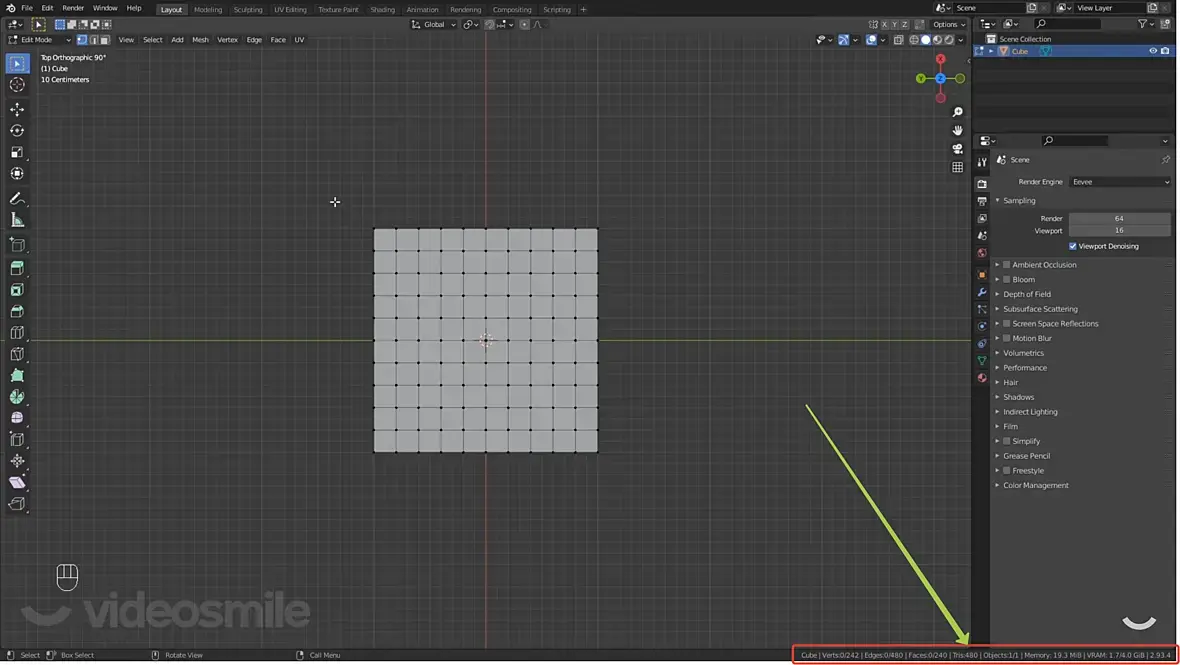1180x665 pixels.
Task: Switch to face select mode
Action: pyautogui.click(x=105, y=40)
